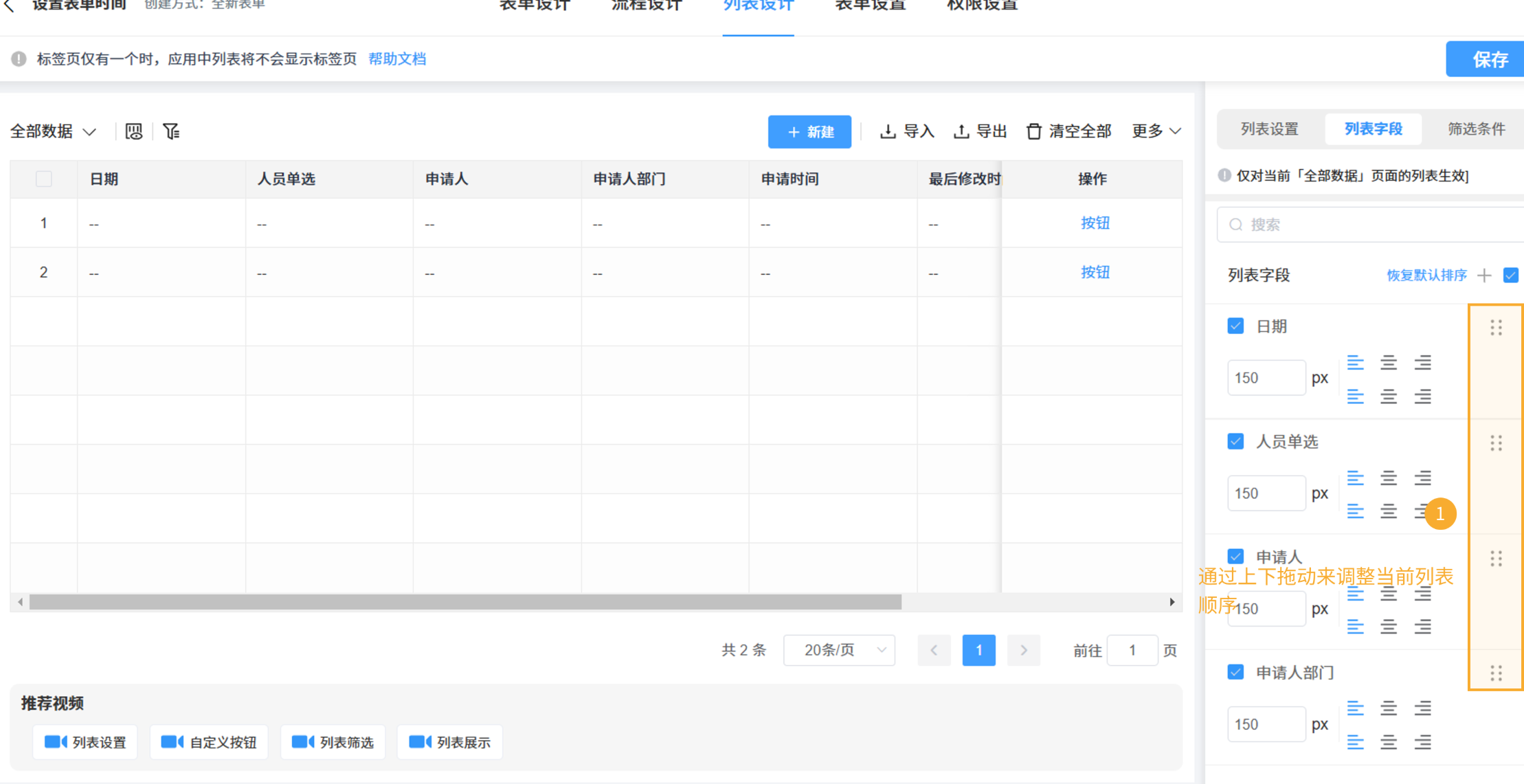Select page 1 in pagination
The width and height of the screenshot is (1524, 784).
coord(978,650)
